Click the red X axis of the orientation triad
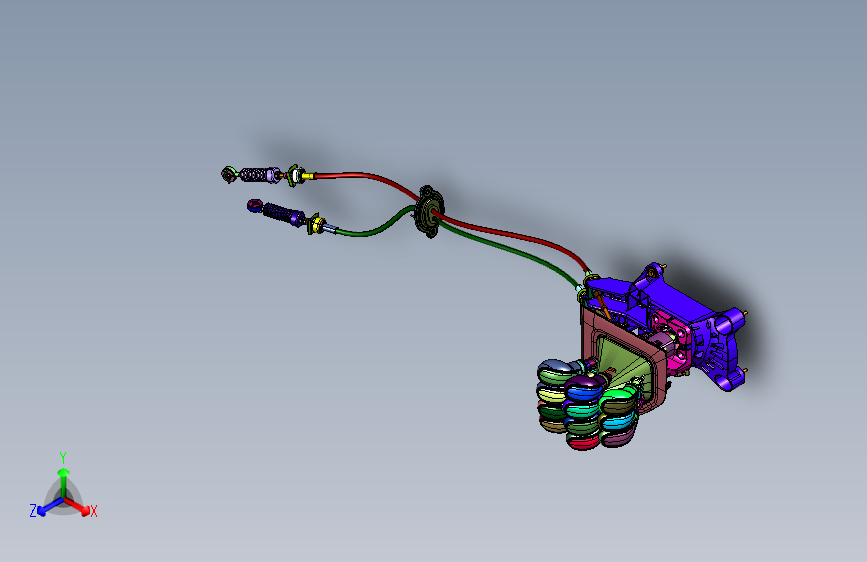 coord(77,506)
